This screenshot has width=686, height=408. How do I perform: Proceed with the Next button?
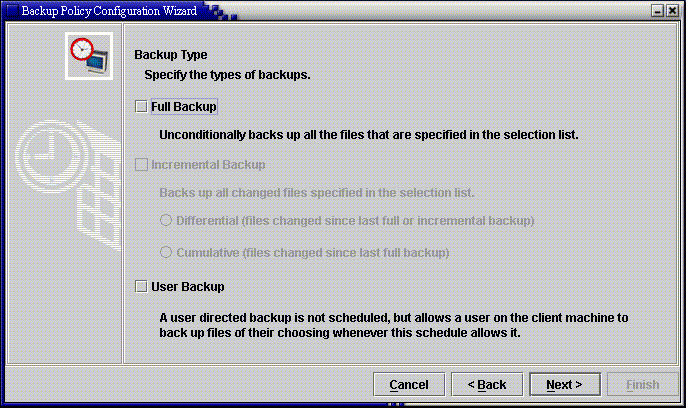565,384
